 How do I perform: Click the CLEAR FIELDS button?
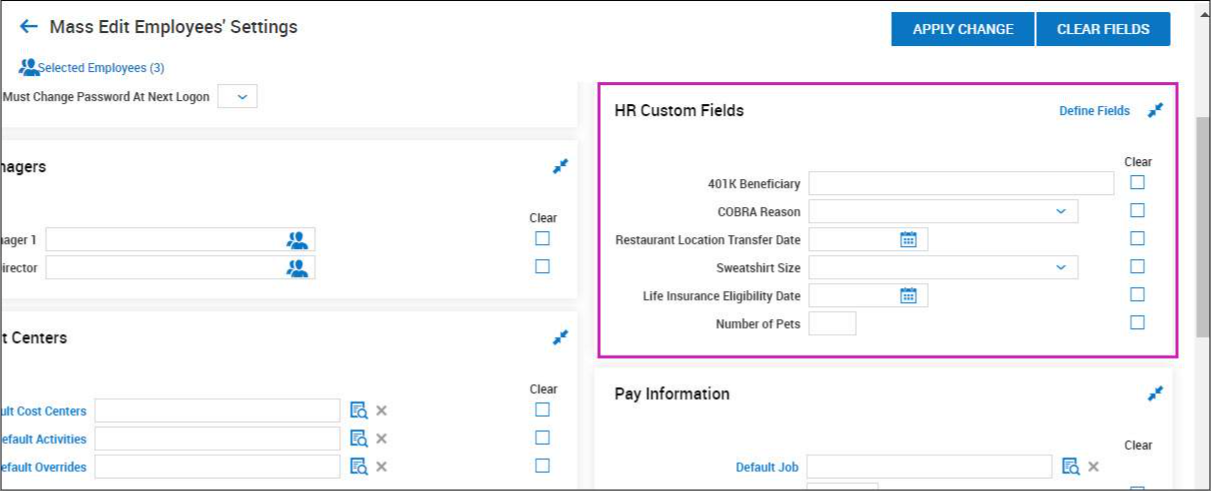(1103, 29)
